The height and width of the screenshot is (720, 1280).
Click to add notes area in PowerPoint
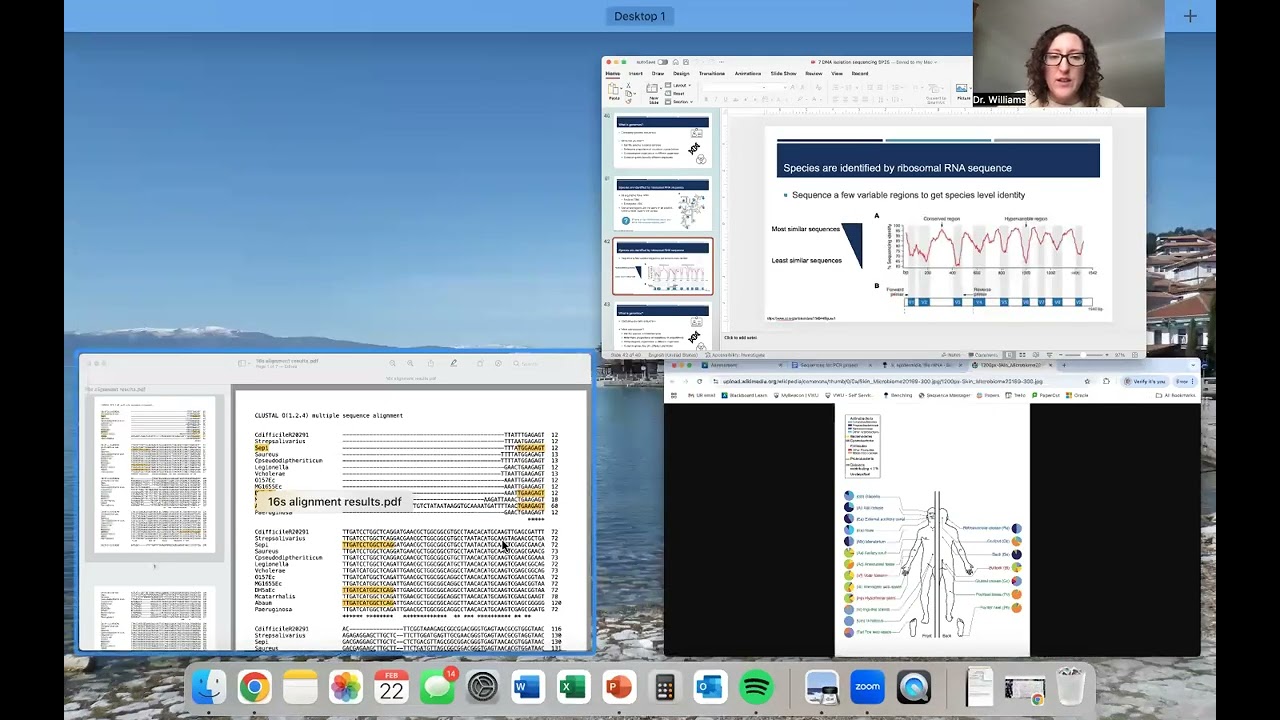[741, 338]
